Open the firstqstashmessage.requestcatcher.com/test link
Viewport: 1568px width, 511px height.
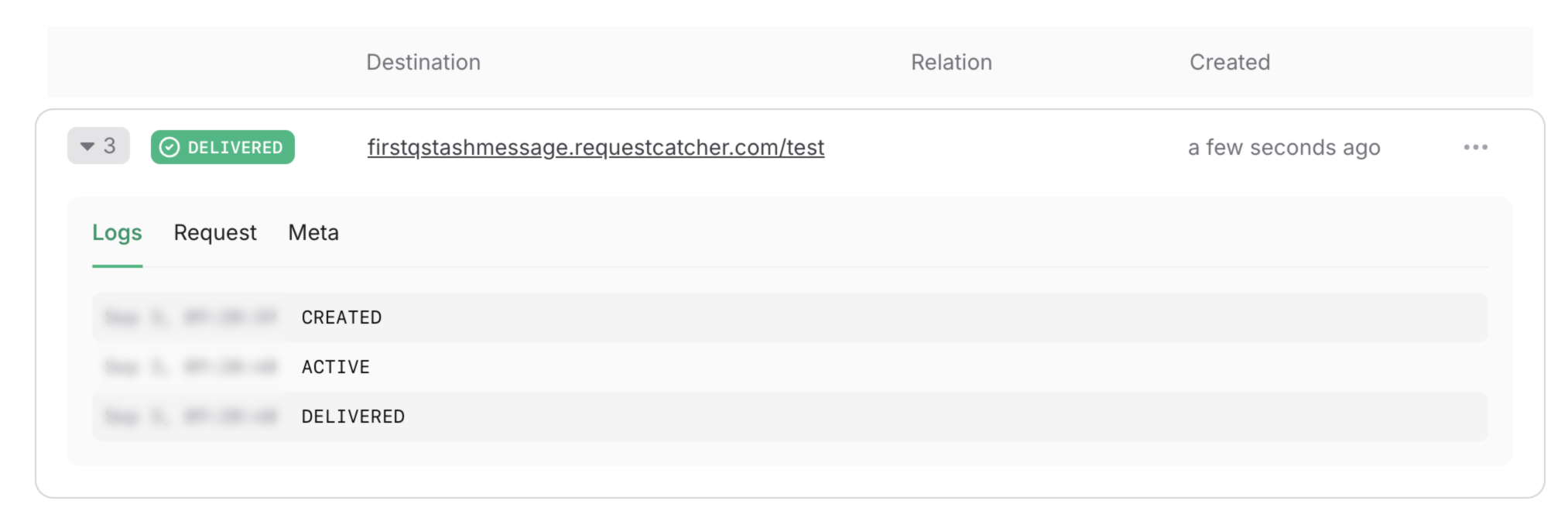[596, 147]
